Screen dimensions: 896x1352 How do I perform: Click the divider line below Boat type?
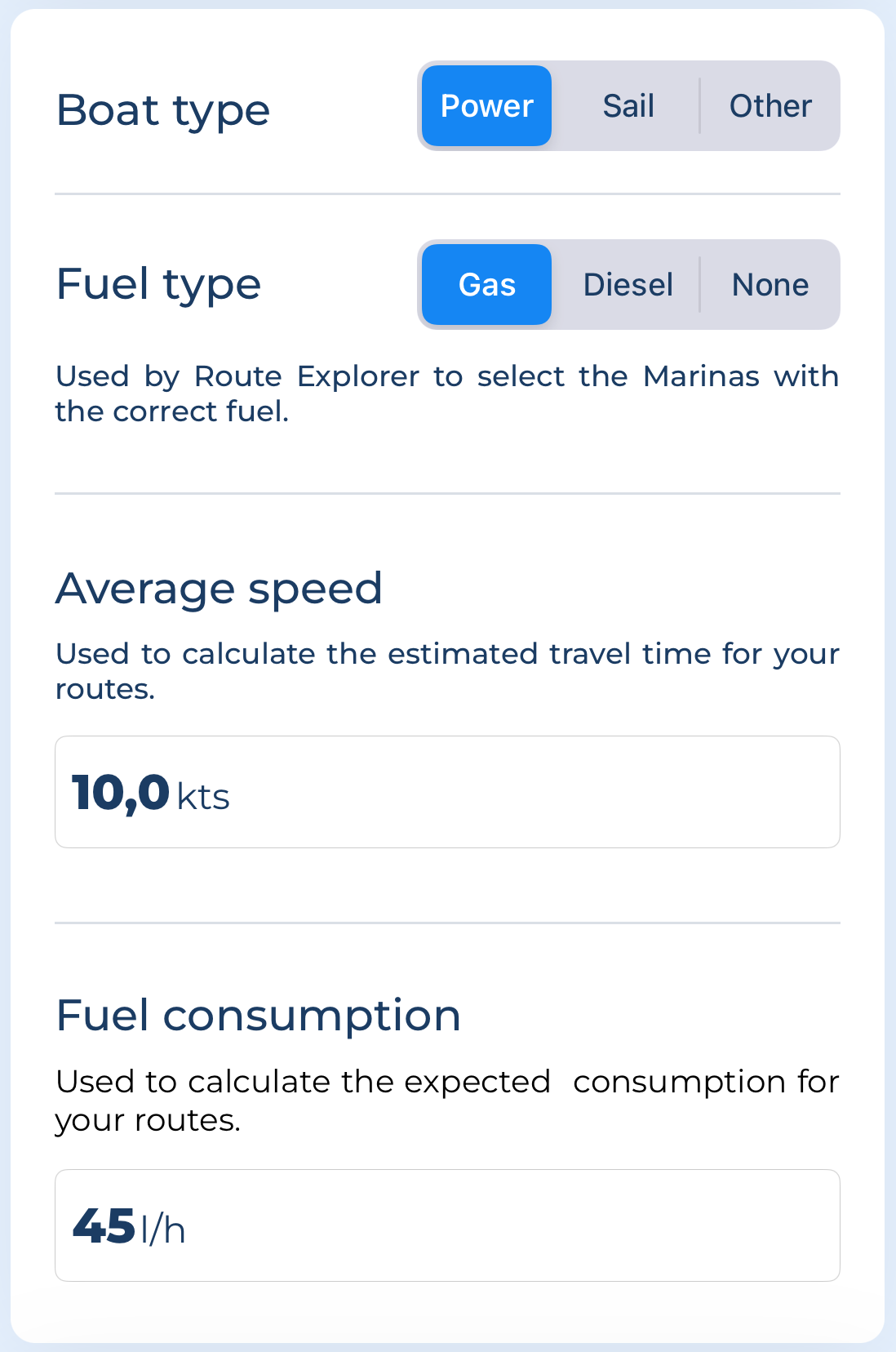[447, 193]
